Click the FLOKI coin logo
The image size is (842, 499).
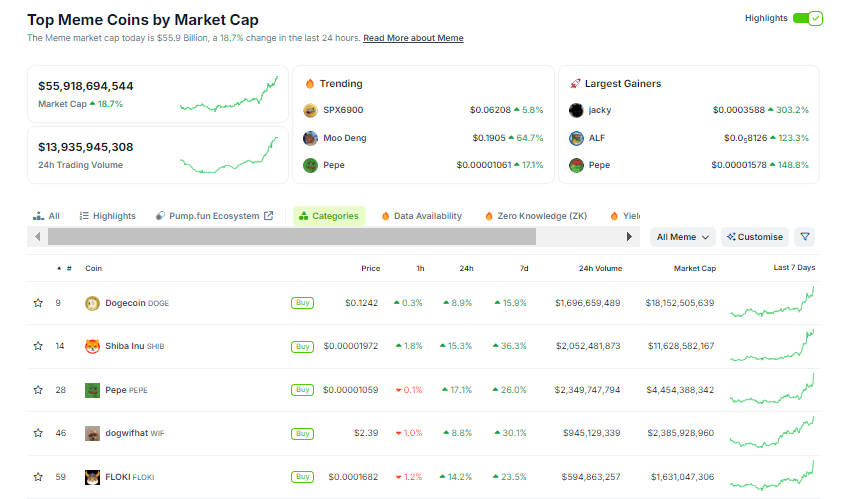click(92, 477)
